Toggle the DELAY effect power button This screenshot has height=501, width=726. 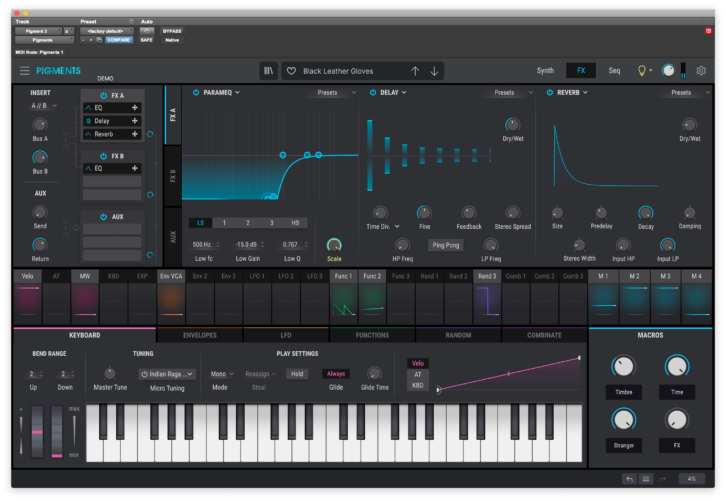click(373, 93)
